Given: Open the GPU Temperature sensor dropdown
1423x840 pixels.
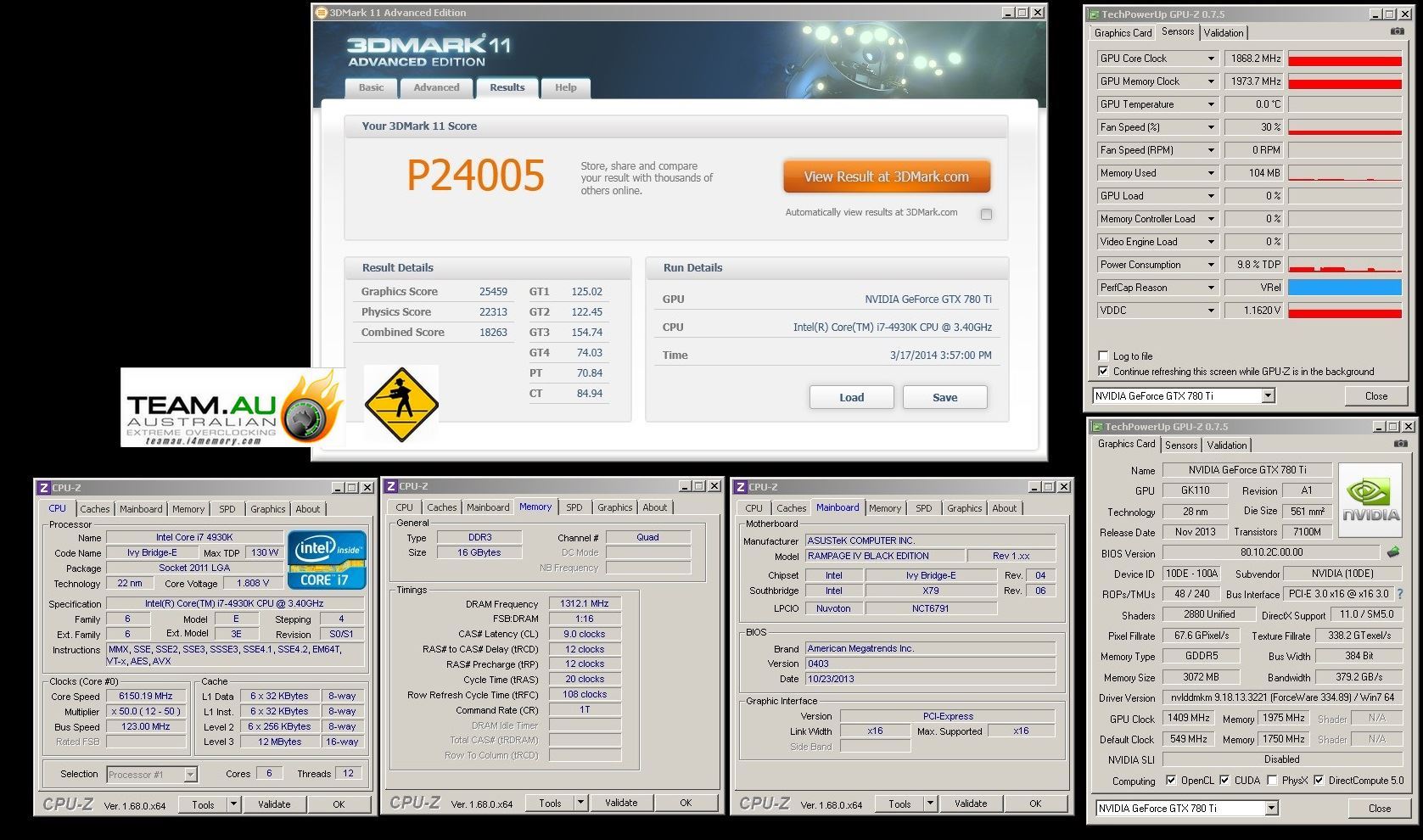Looking at the screenshot, I should pos(1211,104).
